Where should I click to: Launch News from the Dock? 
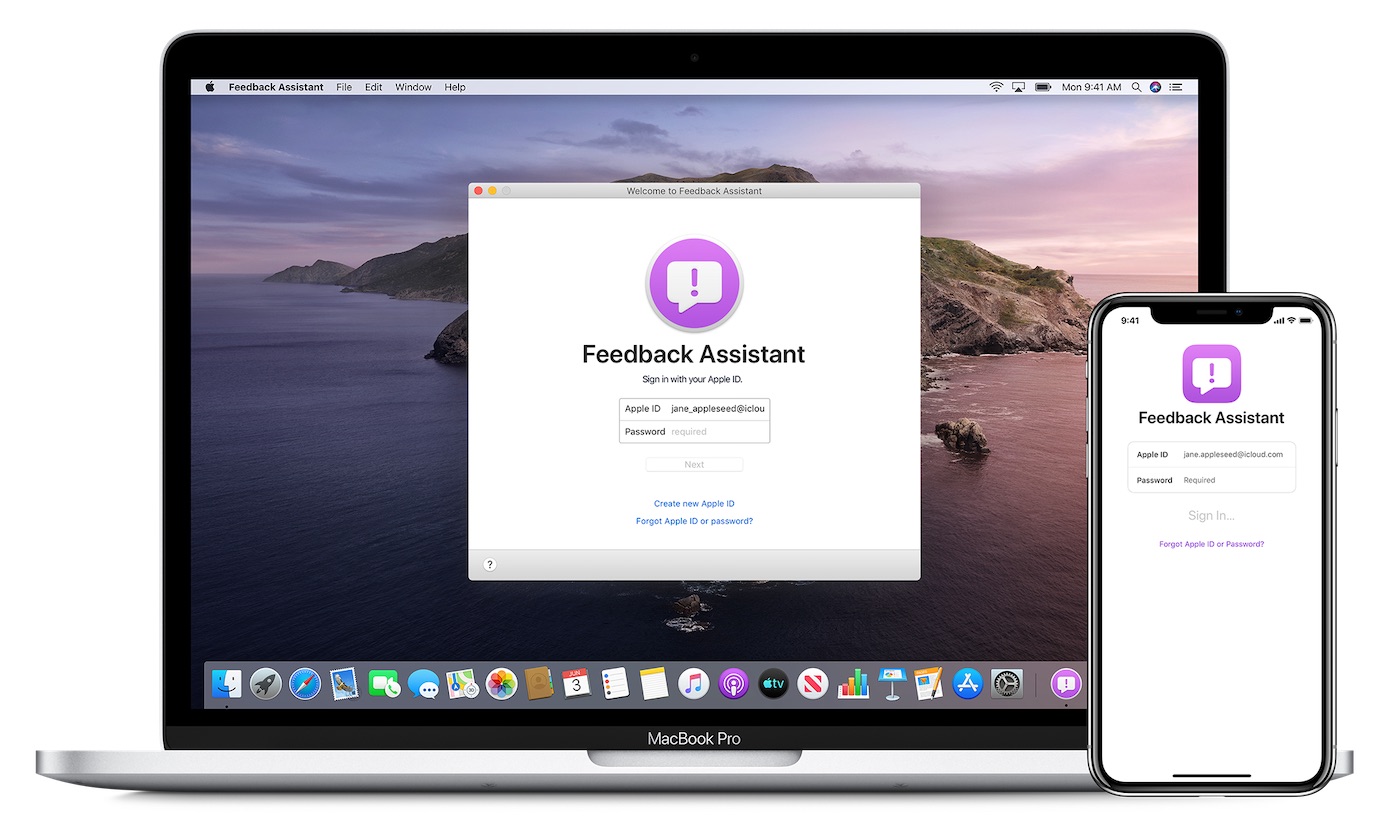(x=812, y=684)
